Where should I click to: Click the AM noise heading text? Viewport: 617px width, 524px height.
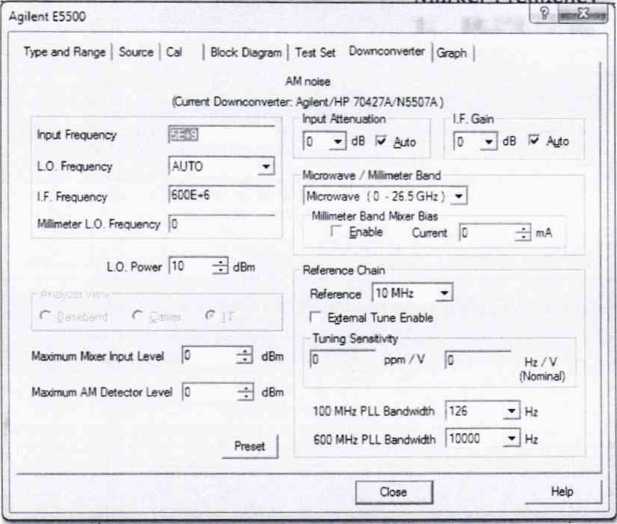coord(308,82)
